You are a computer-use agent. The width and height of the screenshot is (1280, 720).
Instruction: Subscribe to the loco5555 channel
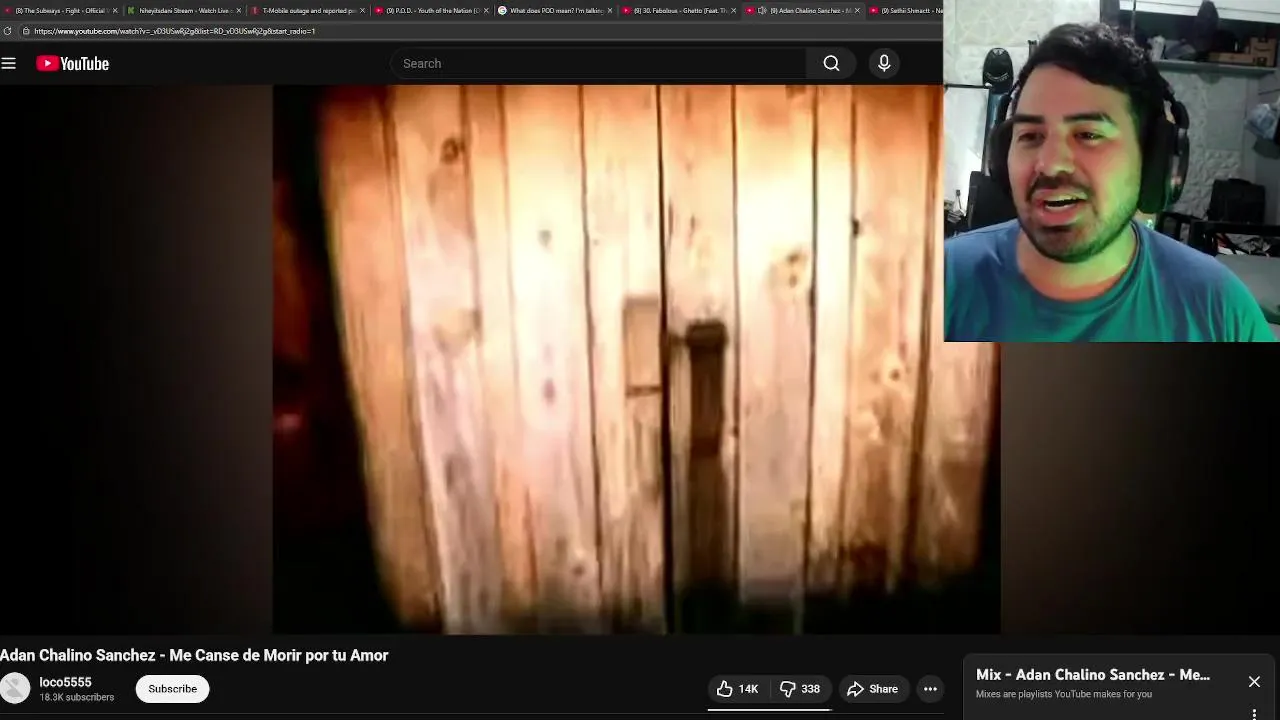(172, 689)
